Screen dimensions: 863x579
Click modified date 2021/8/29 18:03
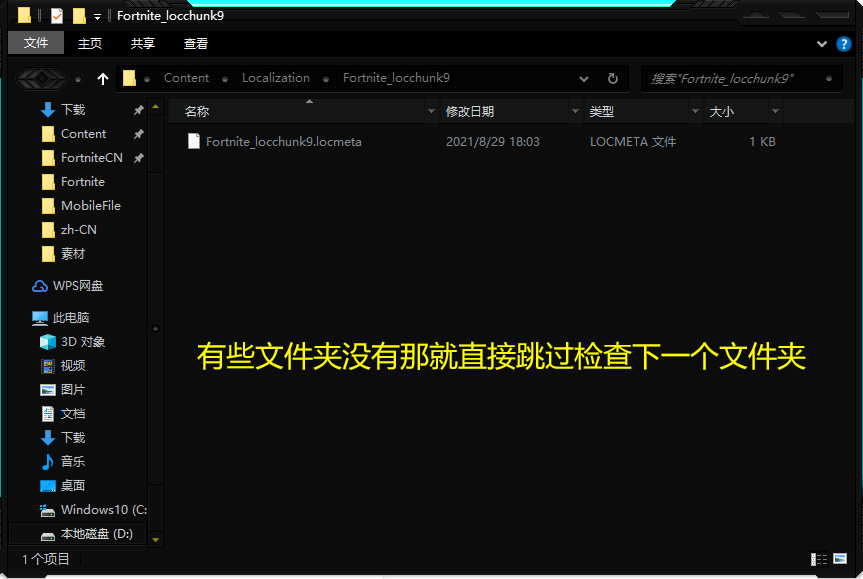pyautogui.click(x=493, y=141)
